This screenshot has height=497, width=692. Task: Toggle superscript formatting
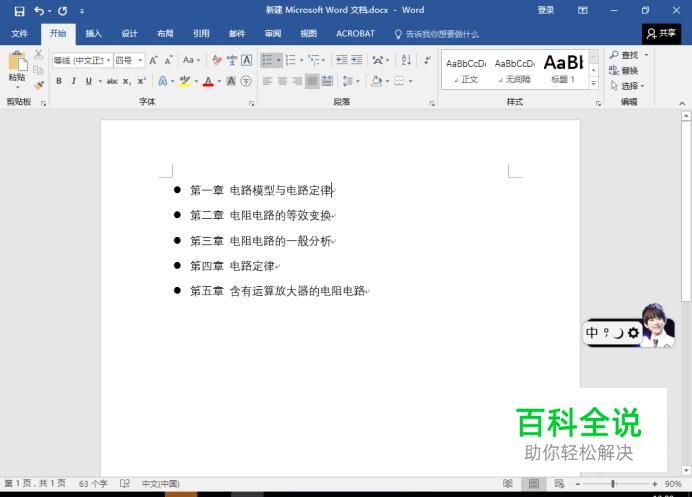pyautogui.click(x=142, y=81)
